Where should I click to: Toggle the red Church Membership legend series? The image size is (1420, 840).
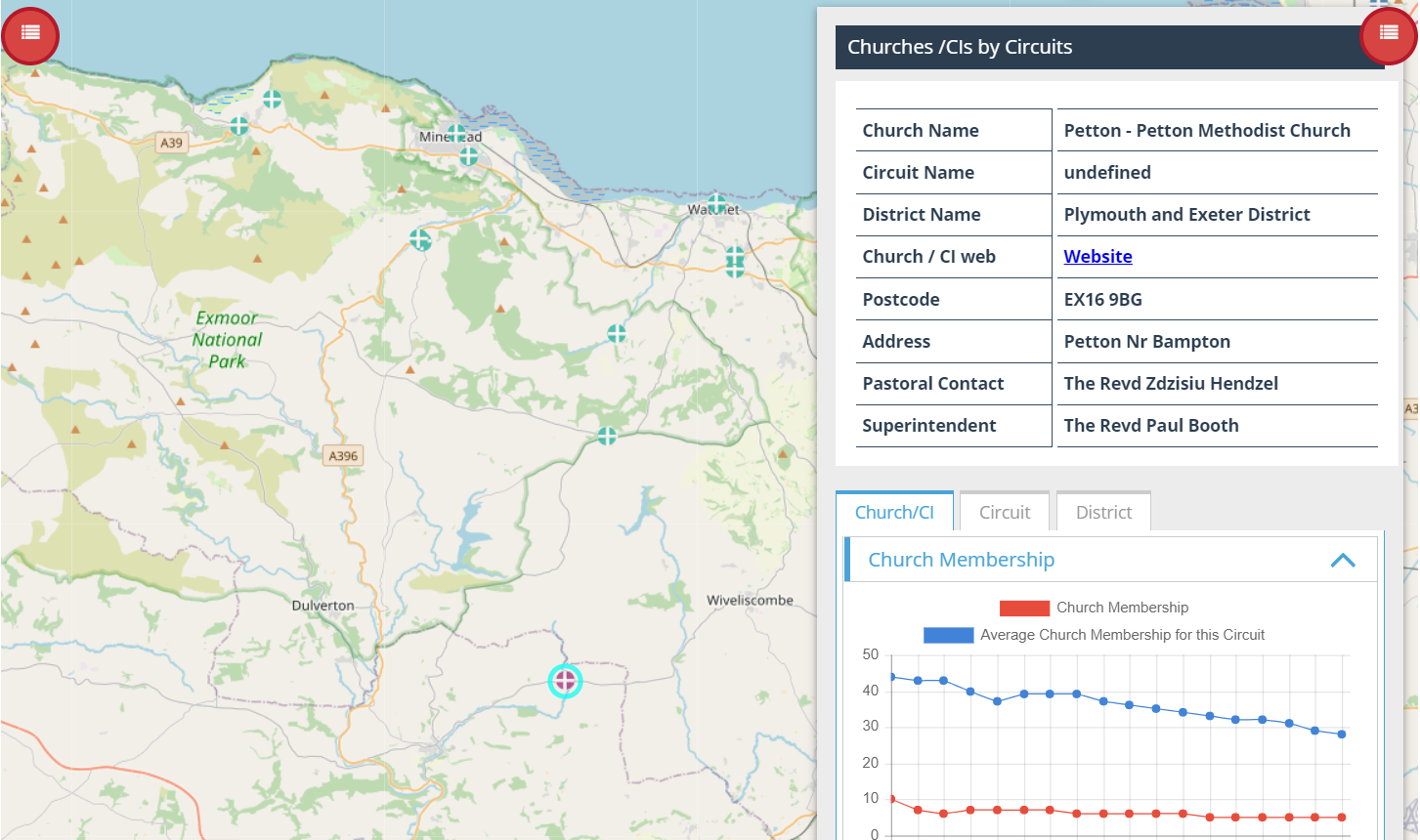click(1122, 608)
